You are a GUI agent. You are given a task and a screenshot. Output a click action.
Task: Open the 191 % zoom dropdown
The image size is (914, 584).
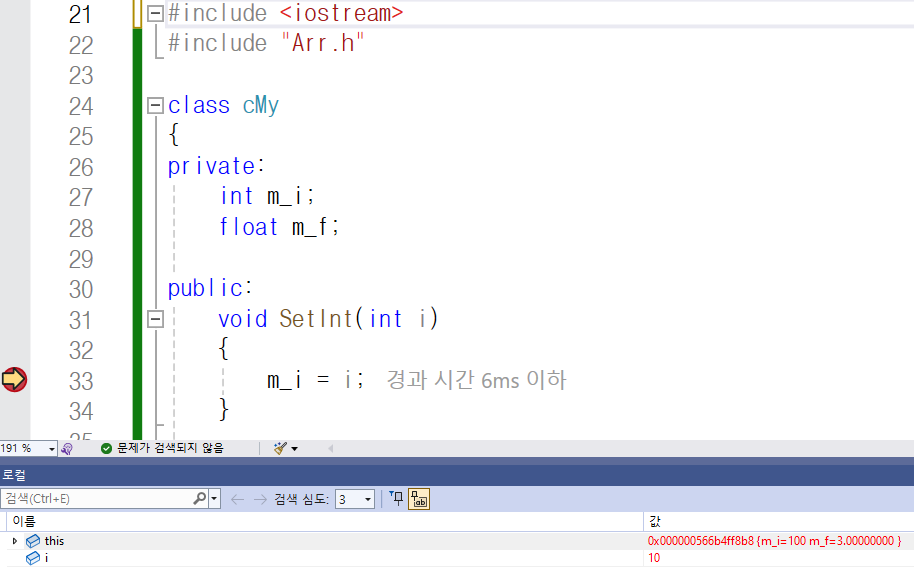coord(51,449)
